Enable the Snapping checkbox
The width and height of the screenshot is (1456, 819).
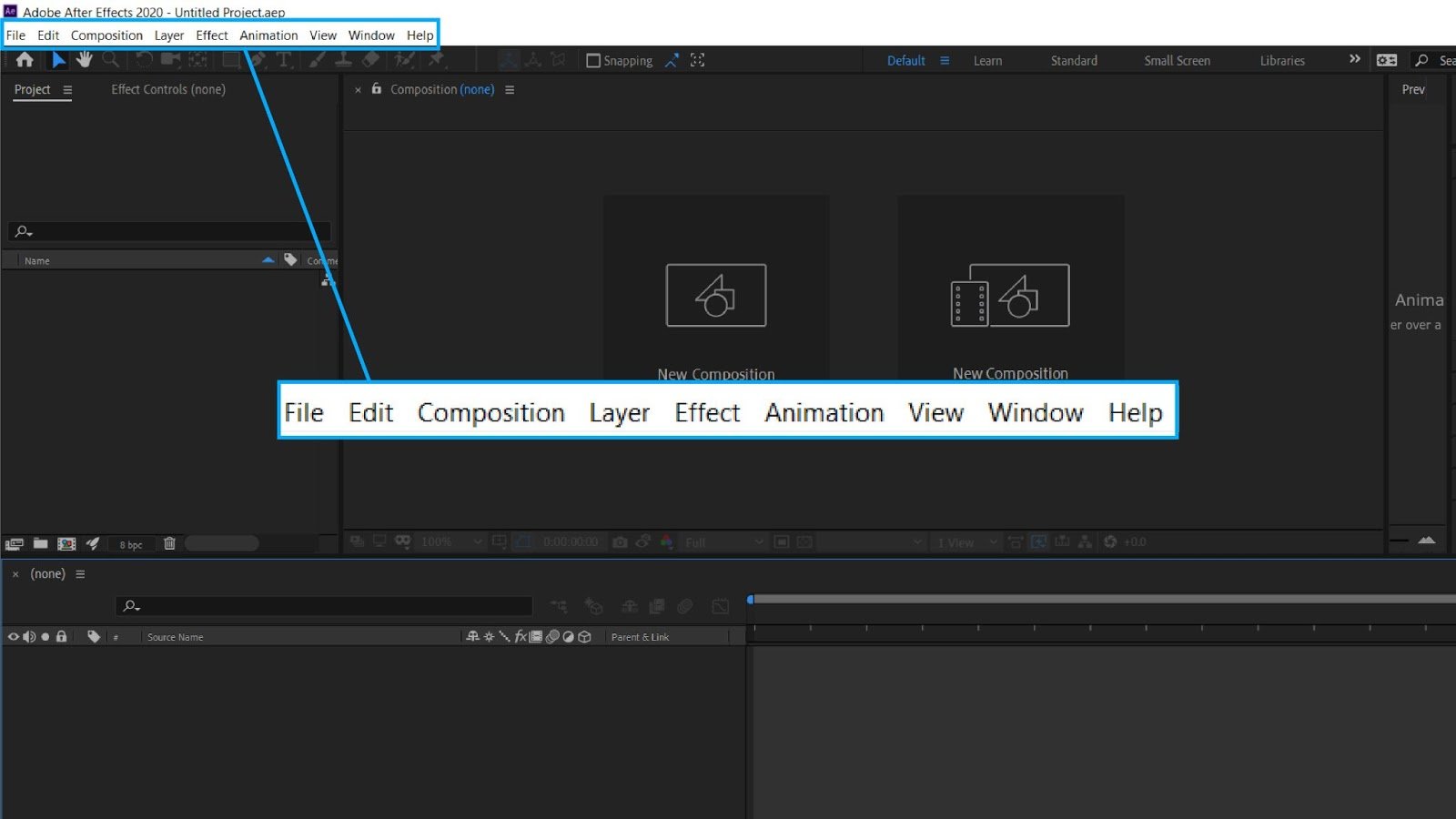pyautogui.click(x=593, y=61)
